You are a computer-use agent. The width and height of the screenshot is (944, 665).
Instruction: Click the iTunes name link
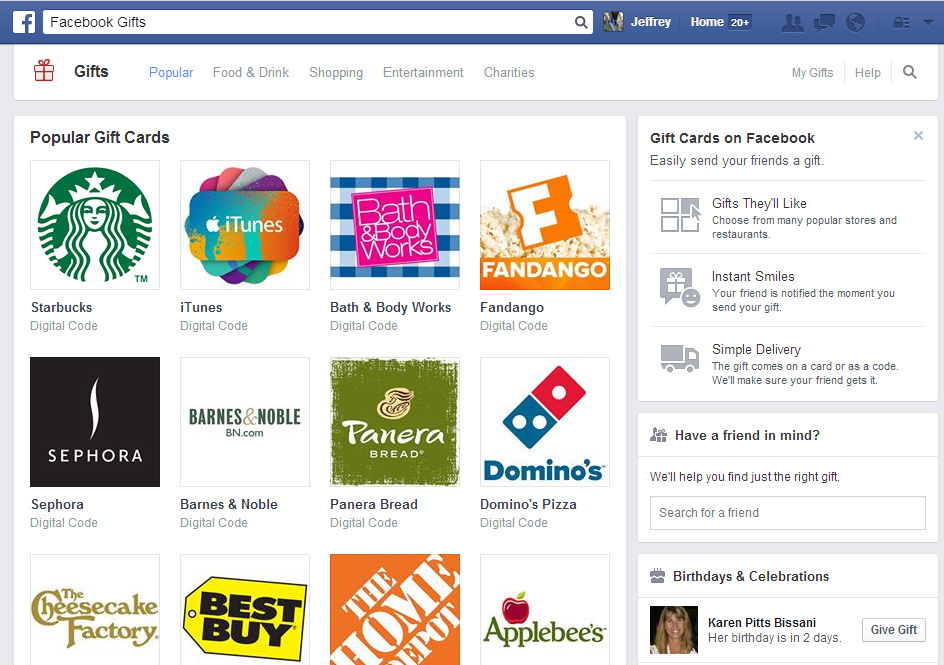(201, 308)
